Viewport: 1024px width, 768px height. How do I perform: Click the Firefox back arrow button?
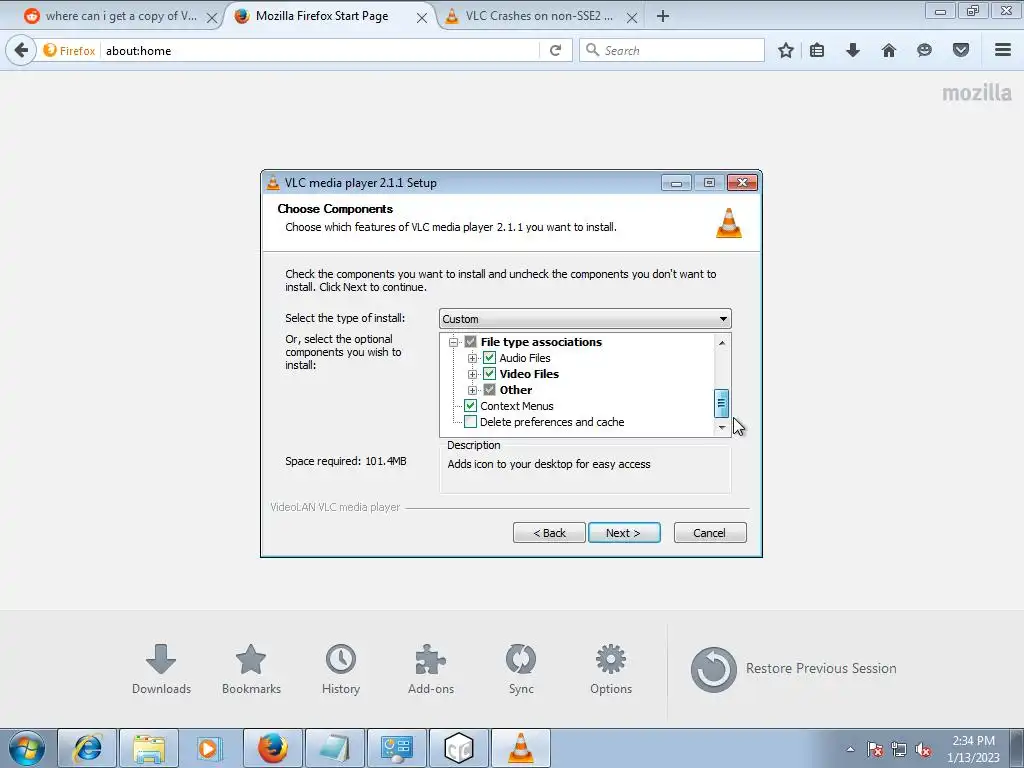(x=21, y=50)
